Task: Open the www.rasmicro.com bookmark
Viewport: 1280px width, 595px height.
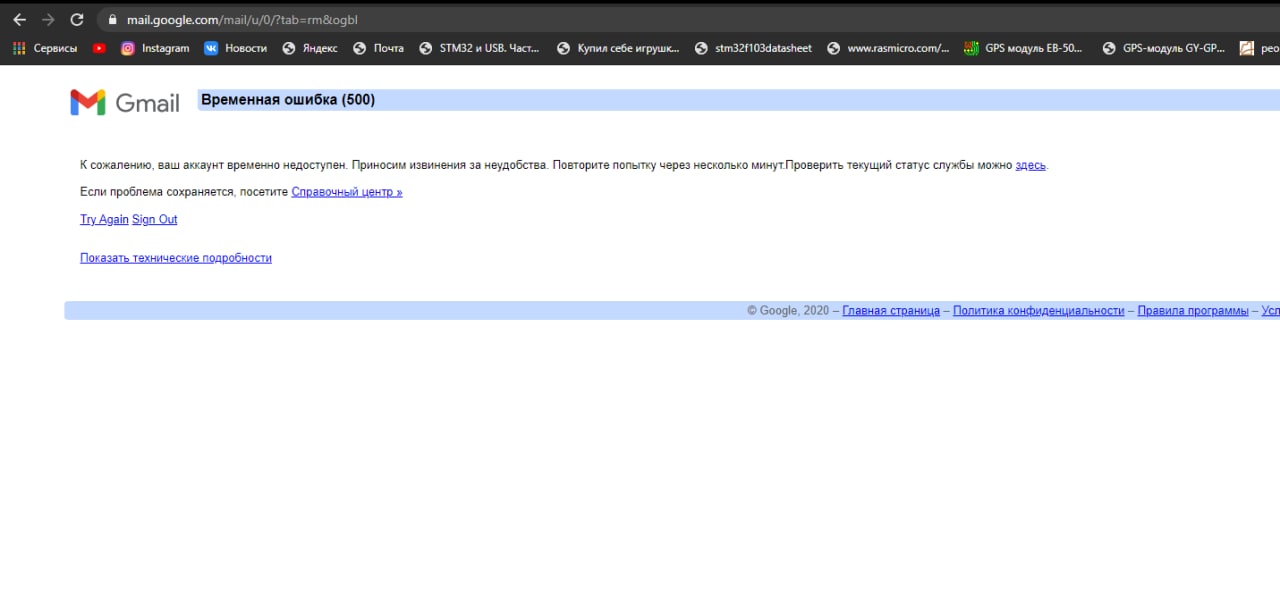Action: click(888, 48)
